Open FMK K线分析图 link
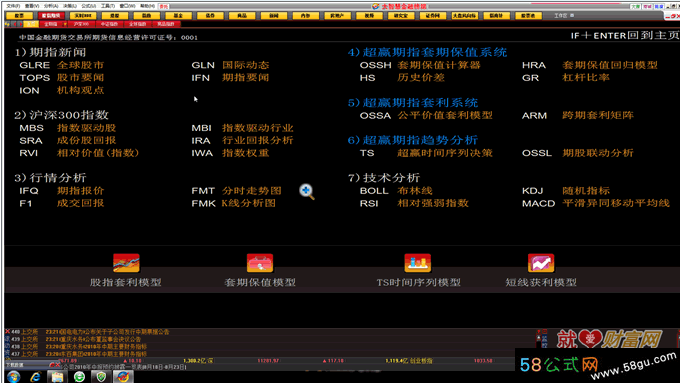 (234, 203)
